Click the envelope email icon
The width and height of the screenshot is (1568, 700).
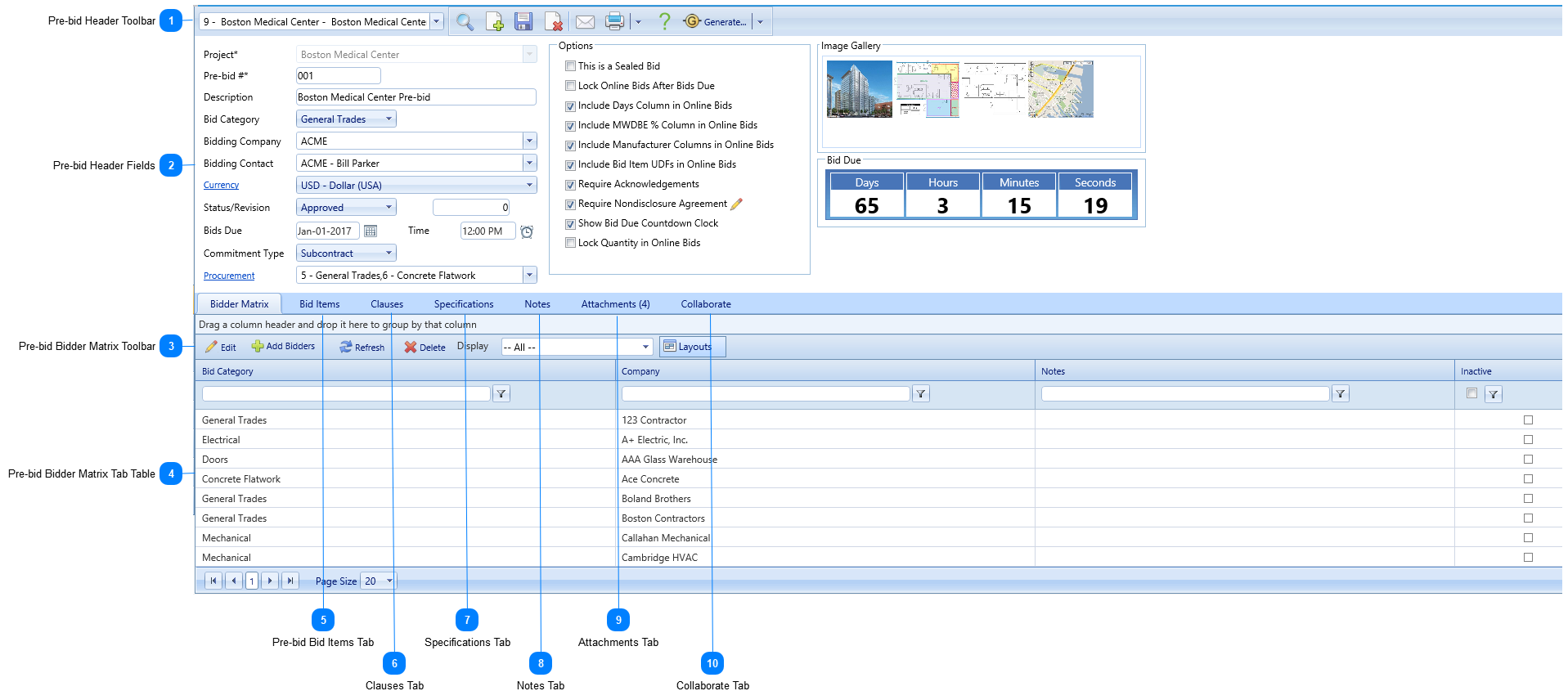coord(585,22)
